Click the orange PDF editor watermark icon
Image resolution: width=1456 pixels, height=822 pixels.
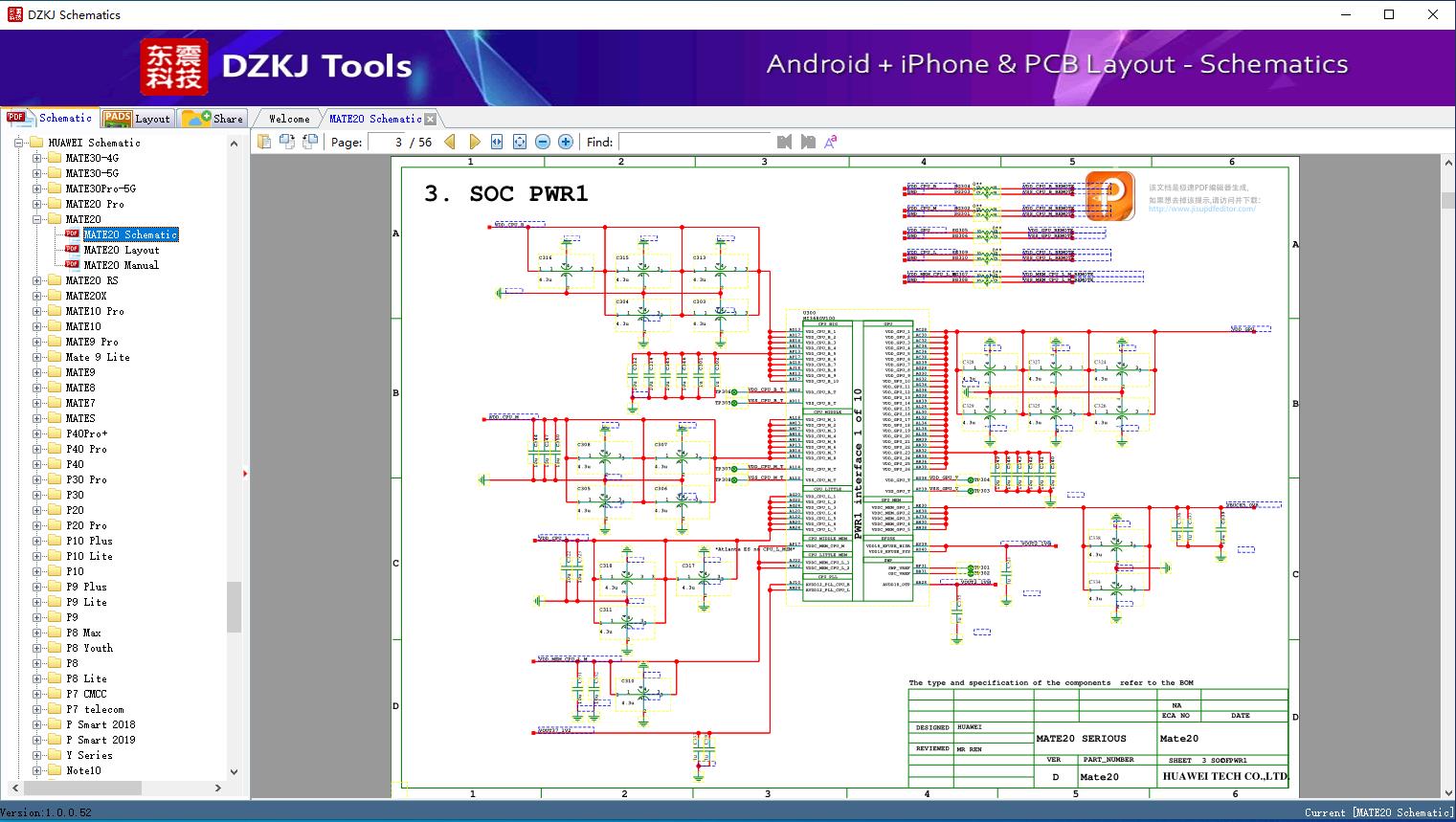click(1110, 195)
